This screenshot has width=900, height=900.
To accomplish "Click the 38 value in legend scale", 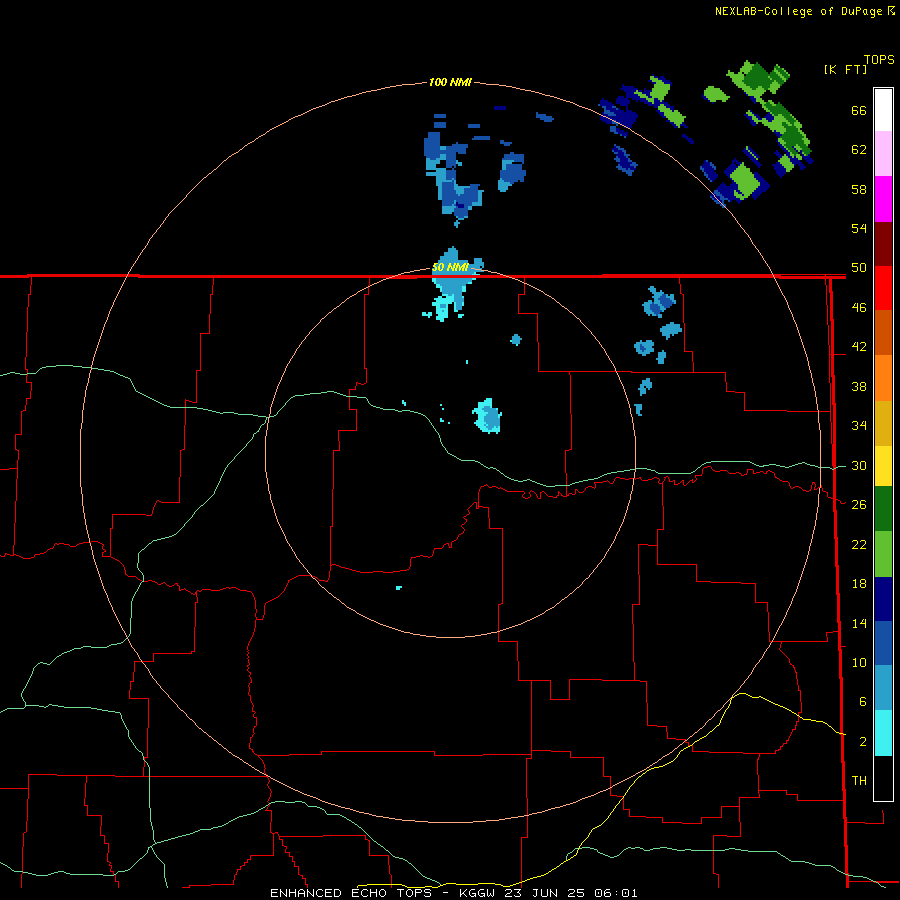I will [x=859, y=386].
